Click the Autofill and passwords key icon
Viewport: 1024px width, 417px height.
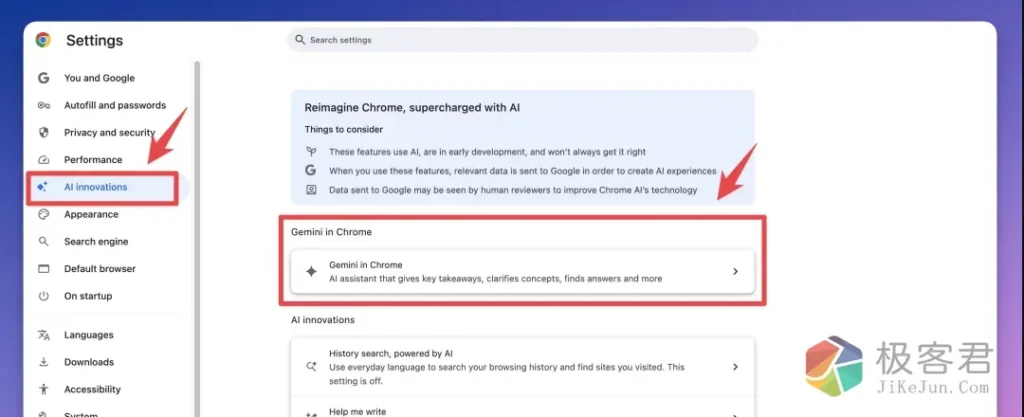43,105
